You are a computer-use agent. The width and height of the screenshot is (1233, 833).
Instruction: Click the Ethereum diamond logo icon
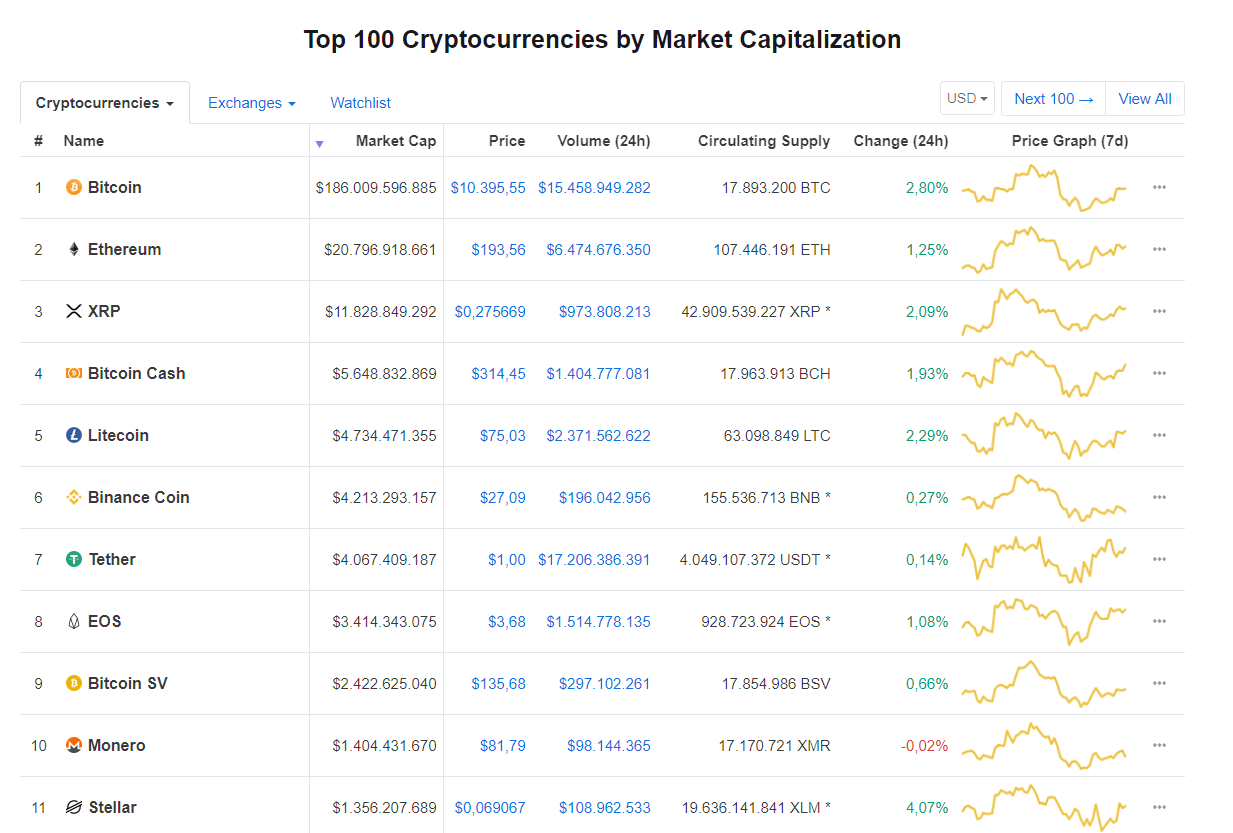[73, 249]
